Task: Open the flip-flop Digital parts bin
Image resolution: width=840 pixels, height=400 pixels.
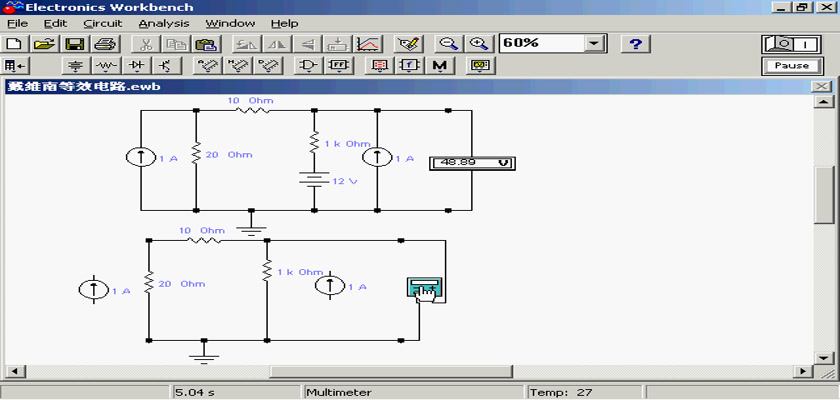Action: coord(339,66)
